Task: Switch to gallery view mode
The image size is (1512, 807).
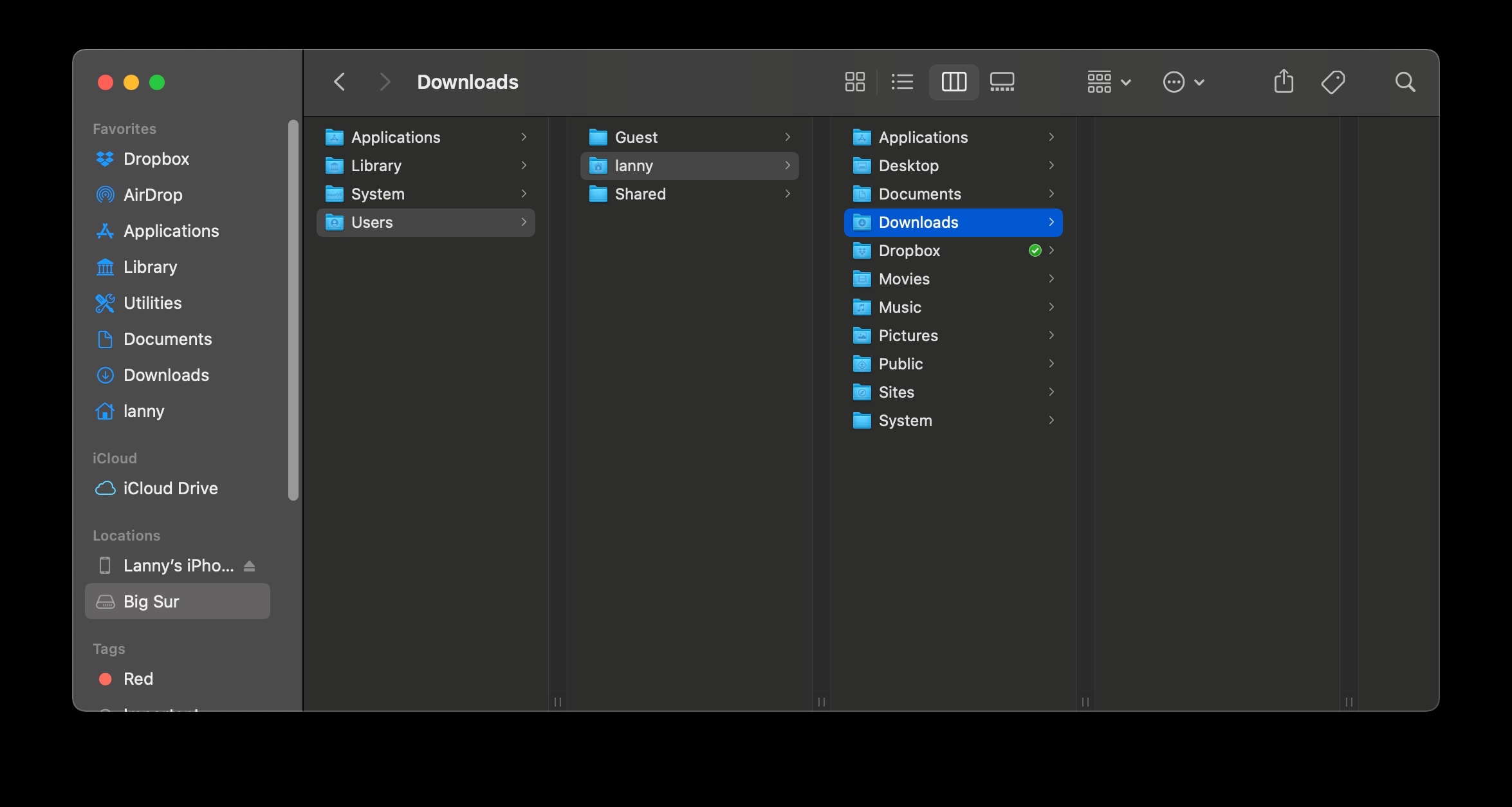Action: pos(1002,82)
